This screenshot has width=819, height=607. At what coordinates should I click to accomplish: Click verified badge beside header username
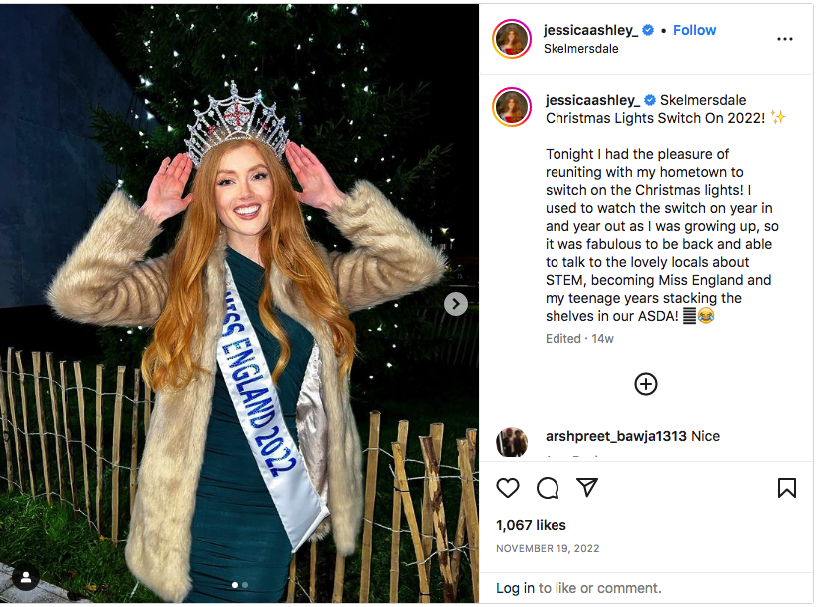[648, 30]
